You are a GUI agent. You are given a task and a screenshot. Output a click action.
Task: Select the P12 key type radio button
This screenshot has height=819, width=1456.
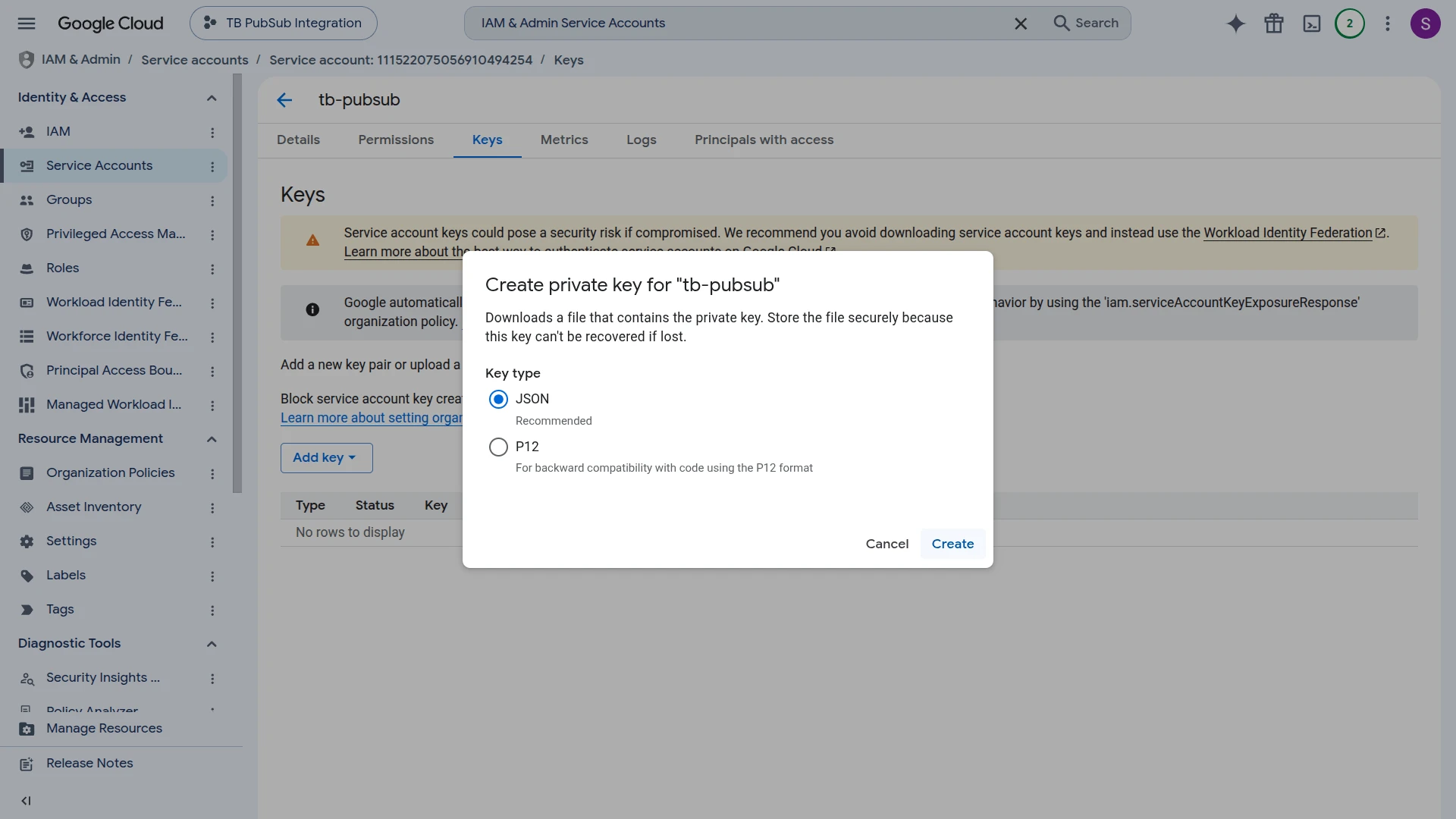(498, 447)
